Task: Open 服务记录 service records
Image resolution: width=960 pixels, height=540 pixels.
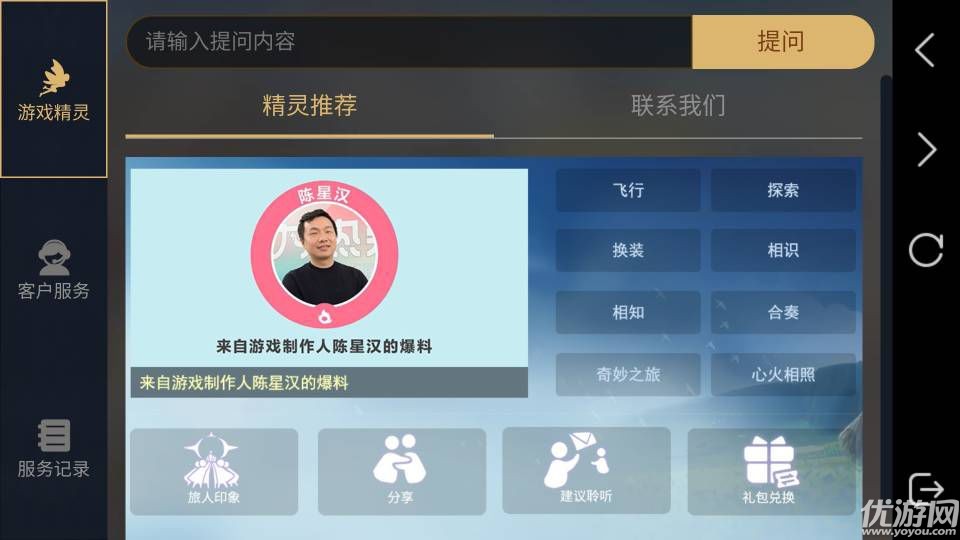Action: click(54, 449)
